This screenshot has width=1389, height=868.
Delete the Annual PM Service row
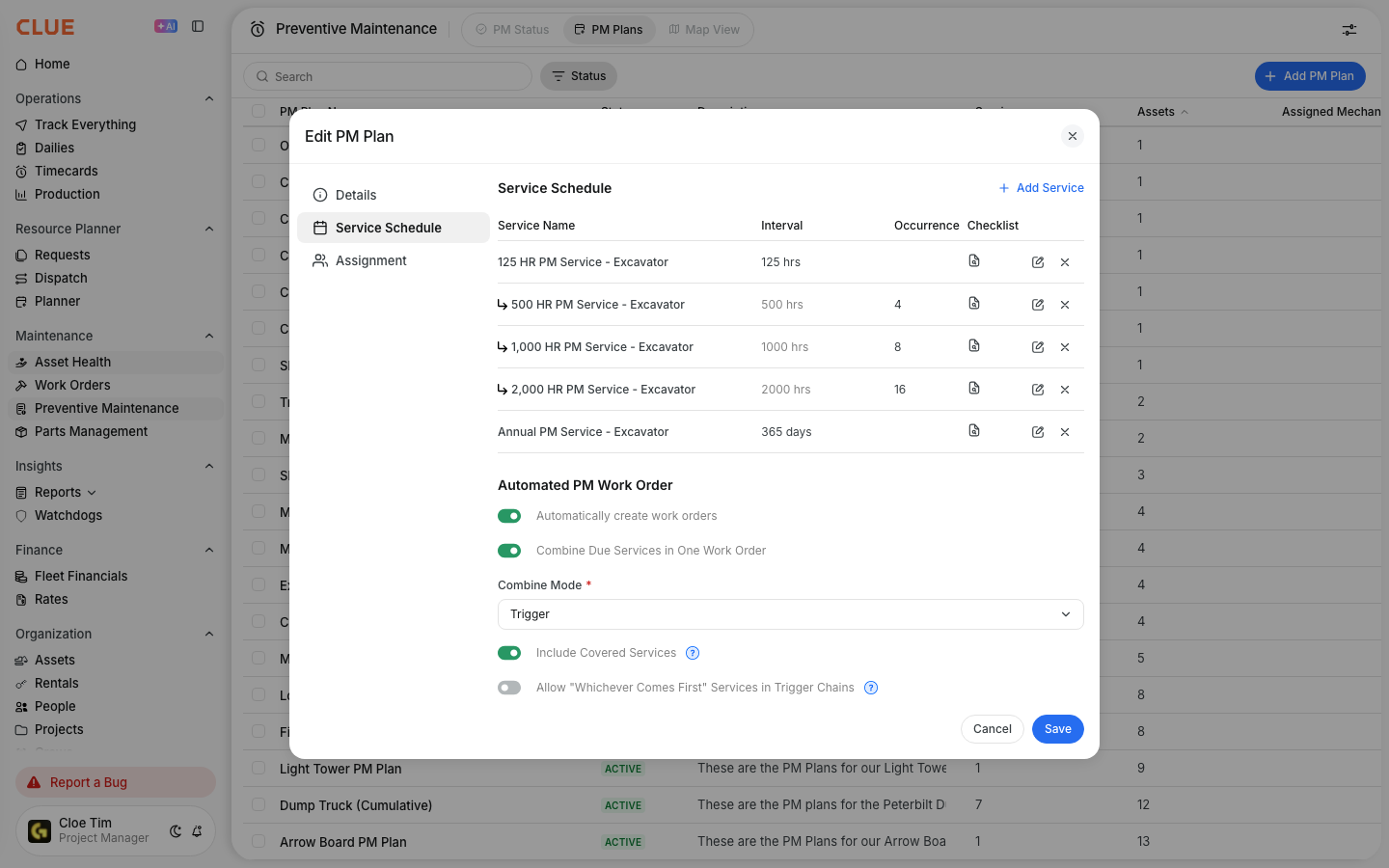pos(1065,432)
